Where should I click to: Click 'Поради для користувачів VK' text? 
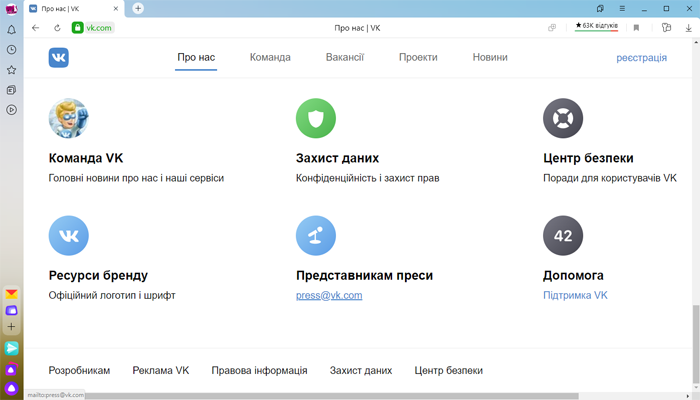click(x=610, y=178)
